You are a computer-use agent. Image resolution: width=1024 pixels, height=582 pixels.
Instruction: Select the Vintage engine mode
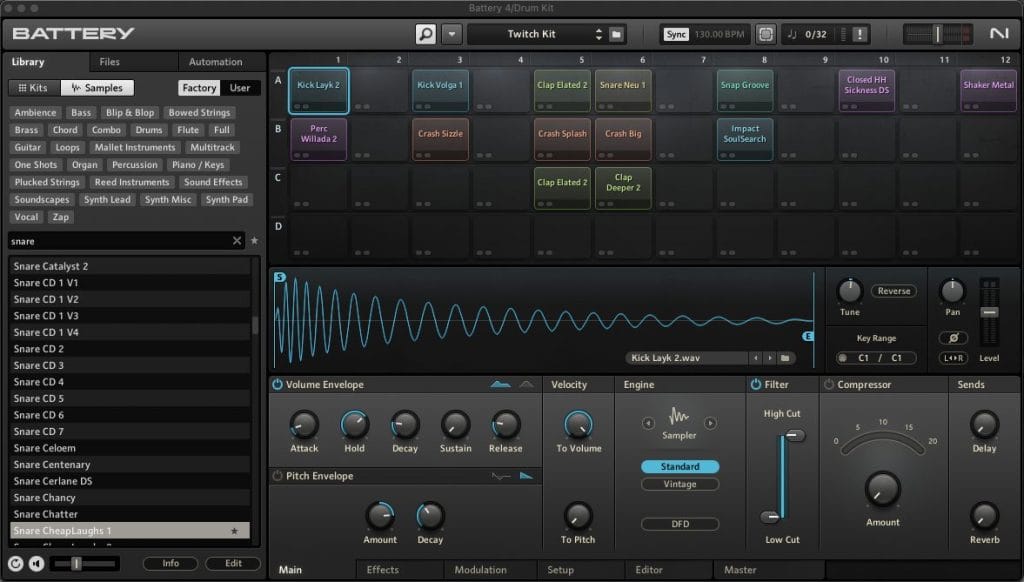(x=680, y=485)
